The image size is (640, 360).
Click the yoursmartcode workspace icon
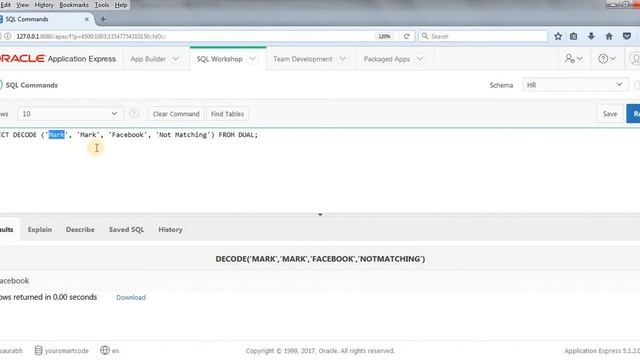(38, 351)
